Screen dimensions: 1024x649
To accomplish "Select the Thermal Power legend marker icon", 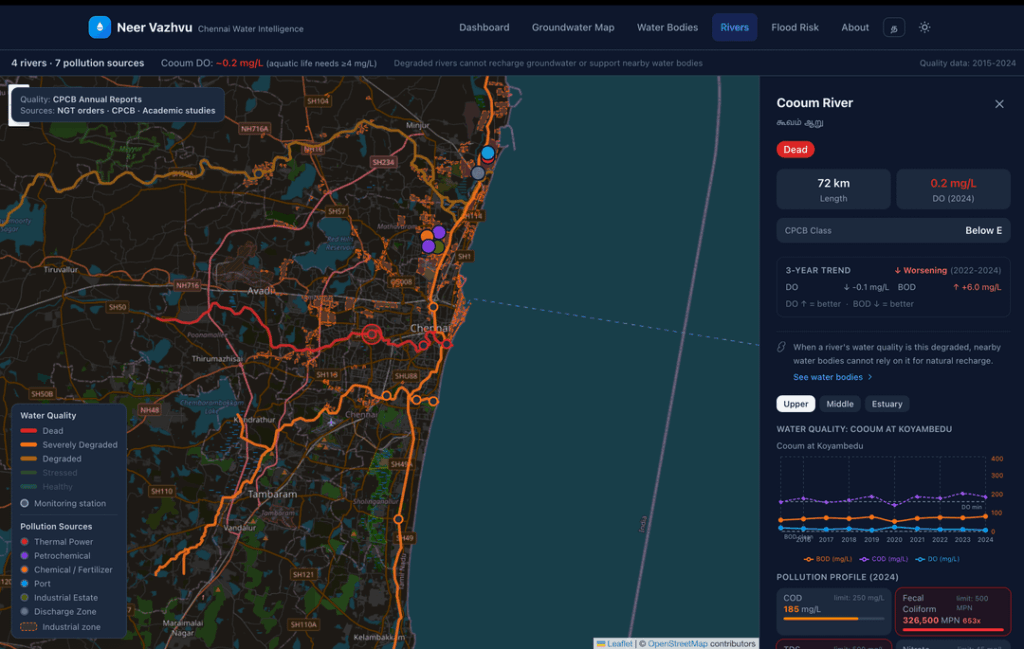I will click(x=24, y=542).
